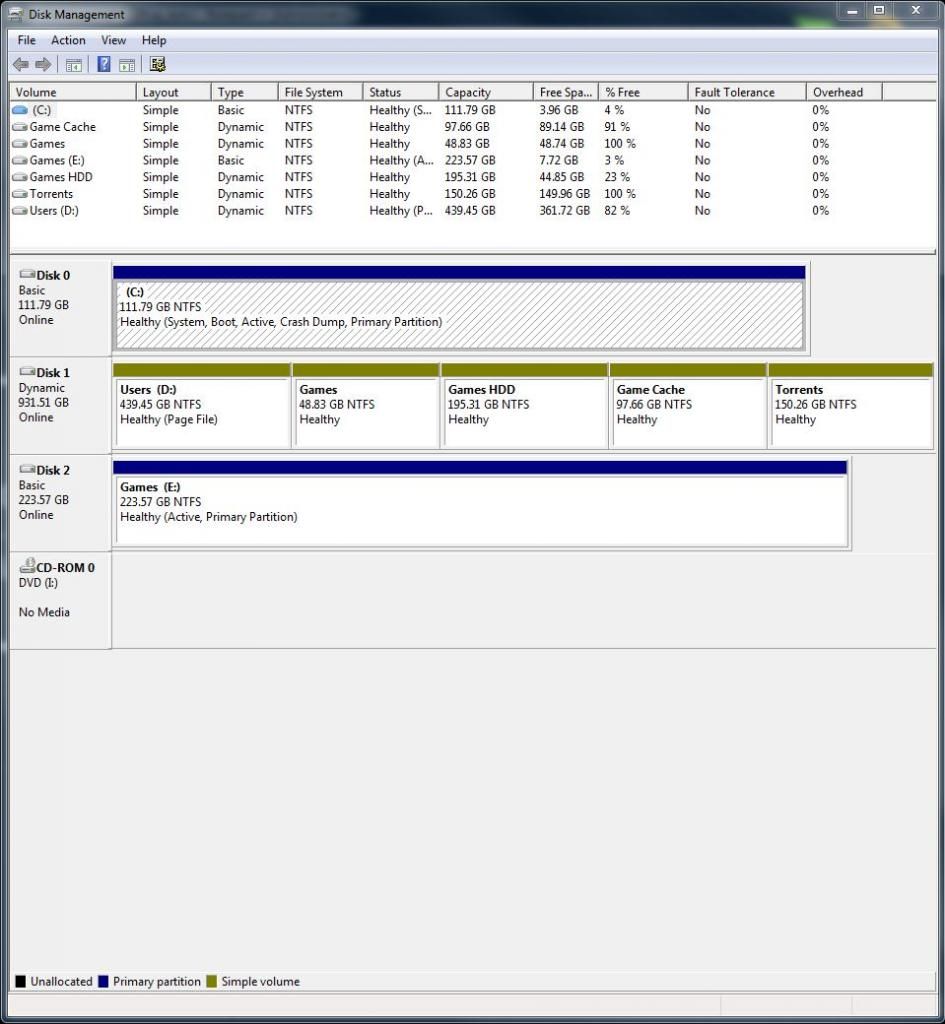Viewport: 945px width, 1024px height.
Task: Select the Users (D:) volume block on Disk 1
Action: 202,406
